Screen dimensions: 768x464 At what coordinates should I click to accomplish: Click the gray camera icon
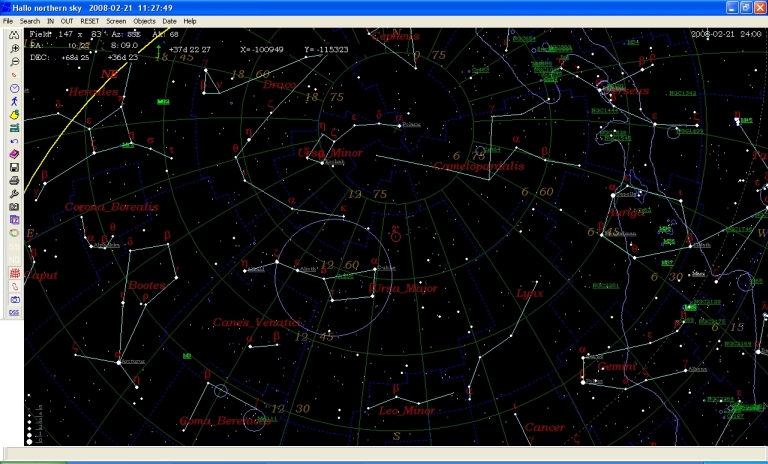[x=14, y=207]
